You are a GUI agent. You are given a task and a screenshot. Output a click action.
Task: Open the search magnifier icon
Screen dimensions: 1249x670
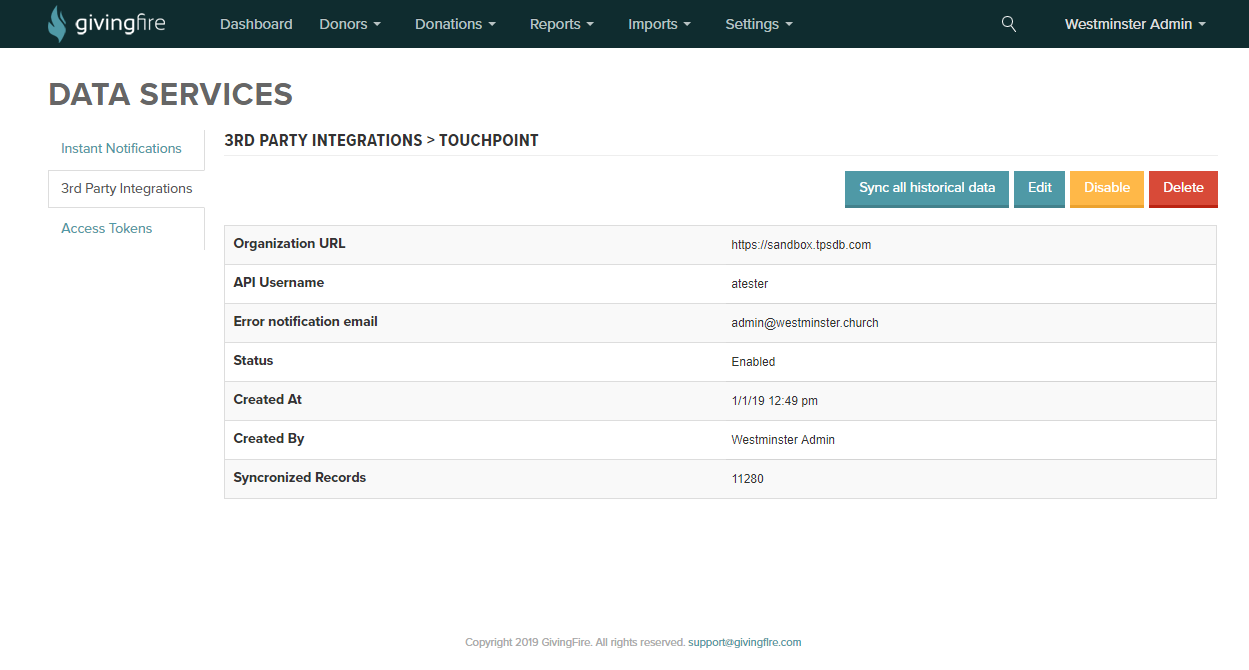(x=1009, y=24)
